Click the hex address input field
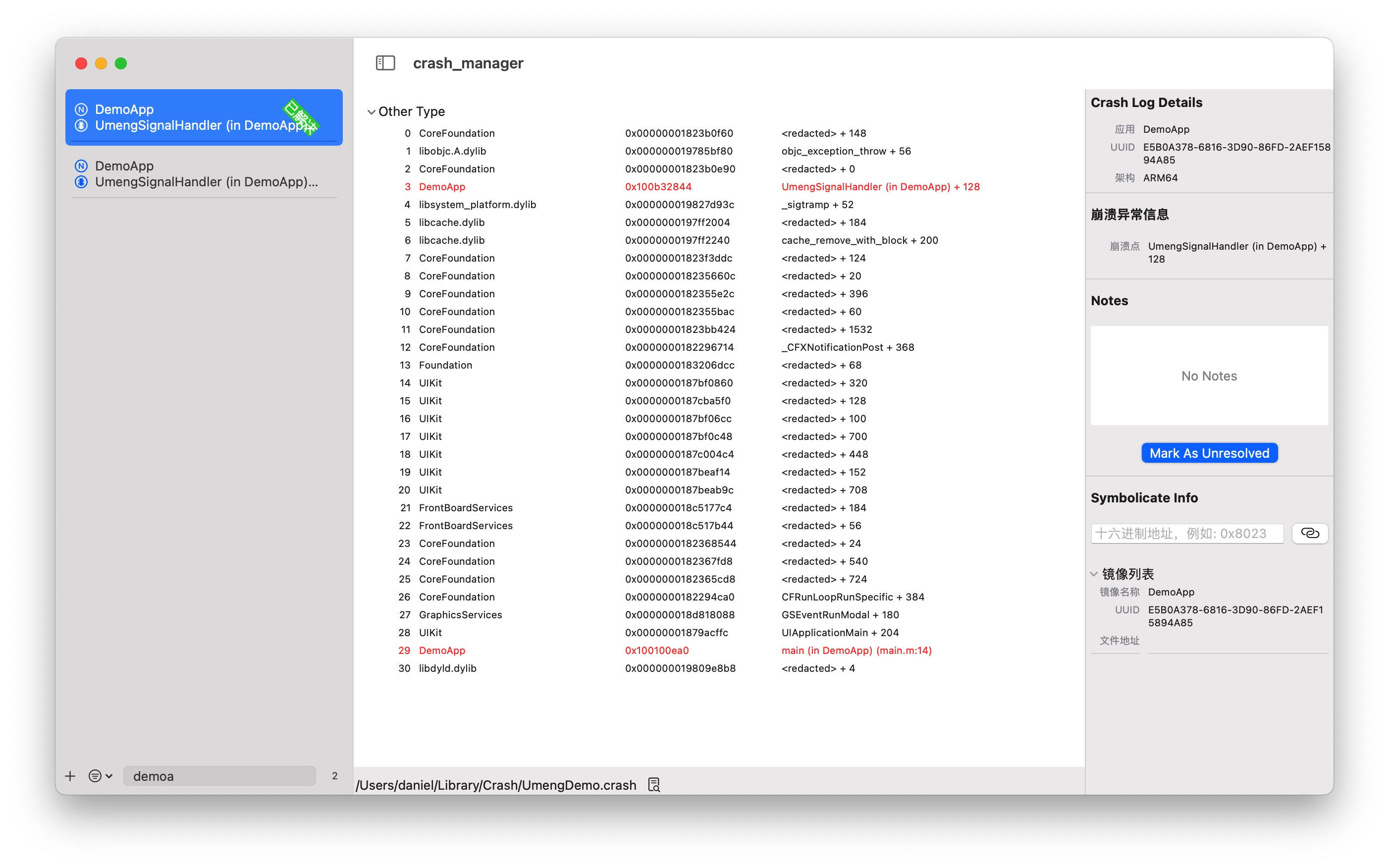This screenshot has width=1389, height=868. click(1186, 533)
